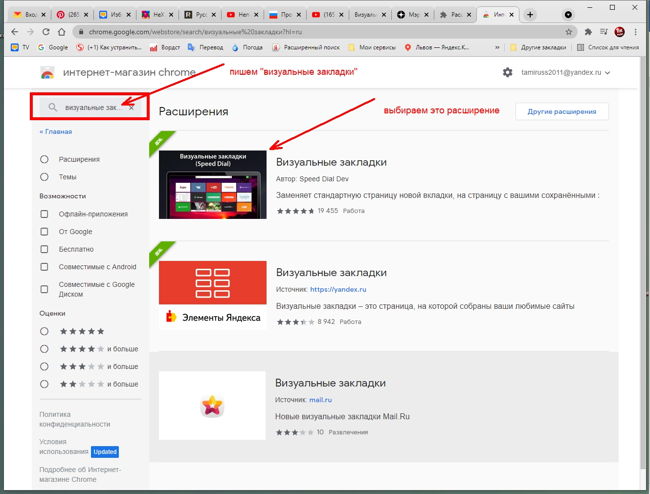The width and height of the screenshot is (650, 494).
Task: Open the reading list toolbar icon
Action: click(604, 32)
